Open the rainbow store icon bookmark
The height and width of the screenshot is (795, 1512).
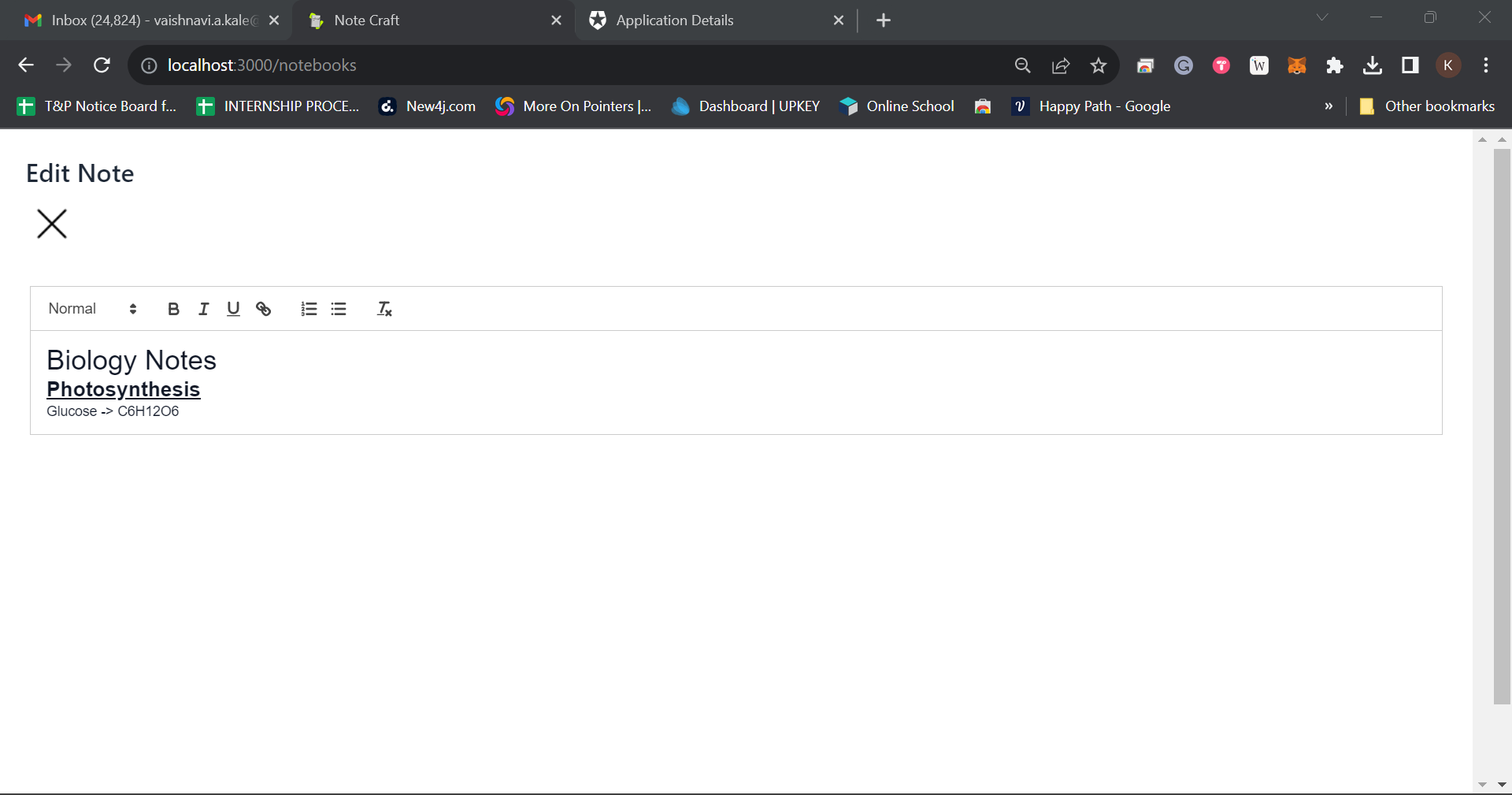tap(983, 106)
